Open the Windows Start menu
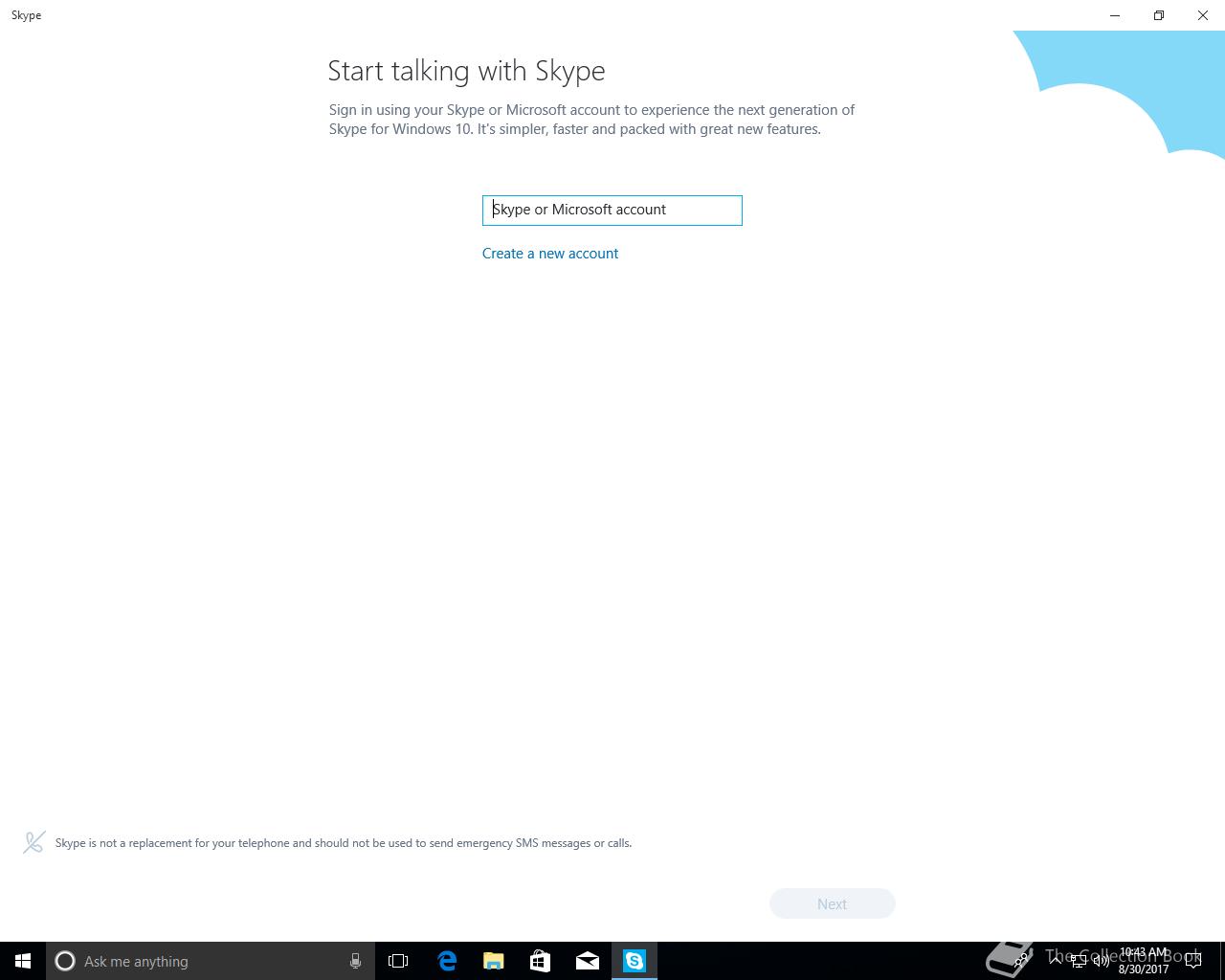The width and height of the screenshot is (1225, 980). 23,961
